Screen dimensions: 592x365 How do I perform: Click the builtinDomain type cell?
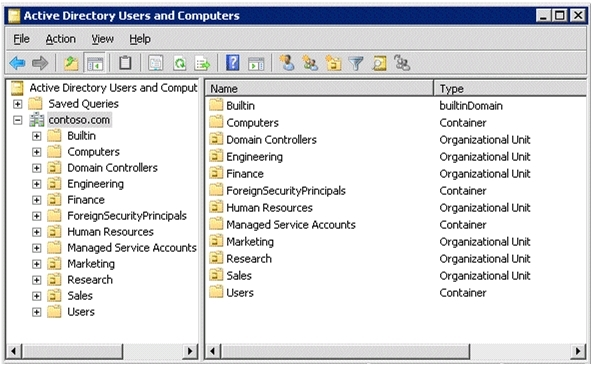click(x=471, y=106)
